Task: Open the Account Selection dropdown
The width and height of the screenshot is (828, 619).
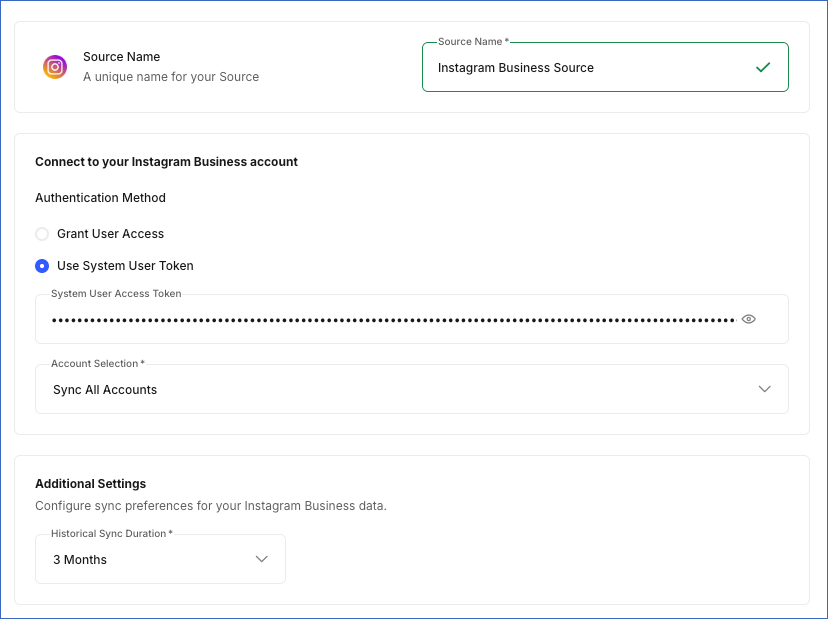Action: click(412, 389)
